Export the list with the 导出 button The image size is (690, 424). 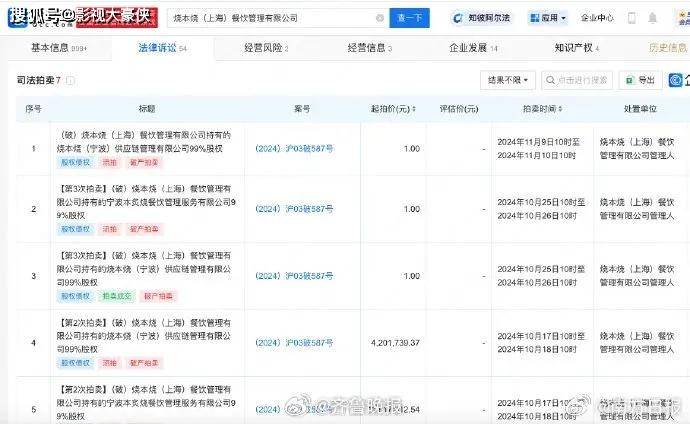click(640, 80)
